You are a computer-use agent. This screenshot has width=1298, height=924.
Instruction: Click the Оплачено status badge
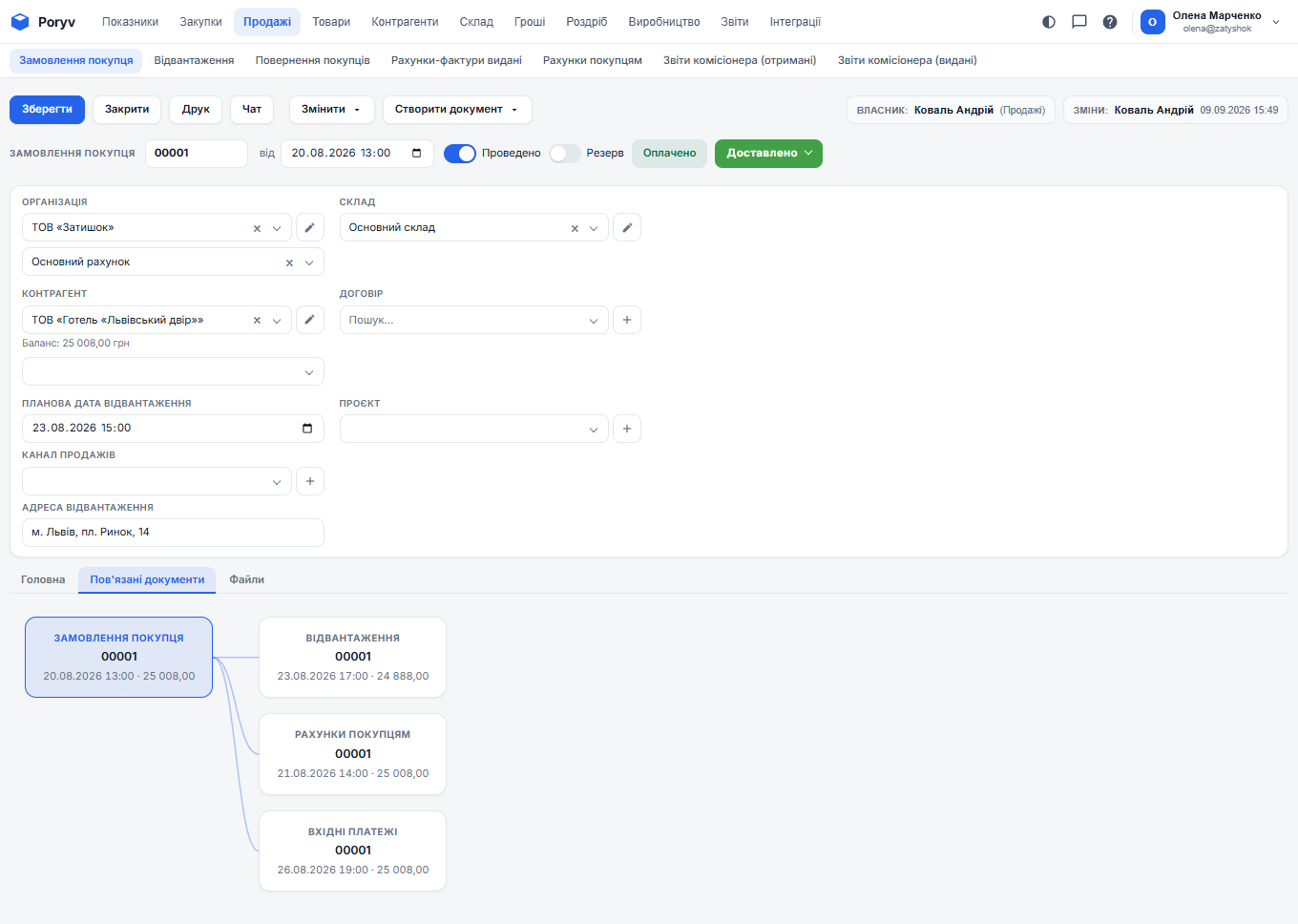coord(669,154)
